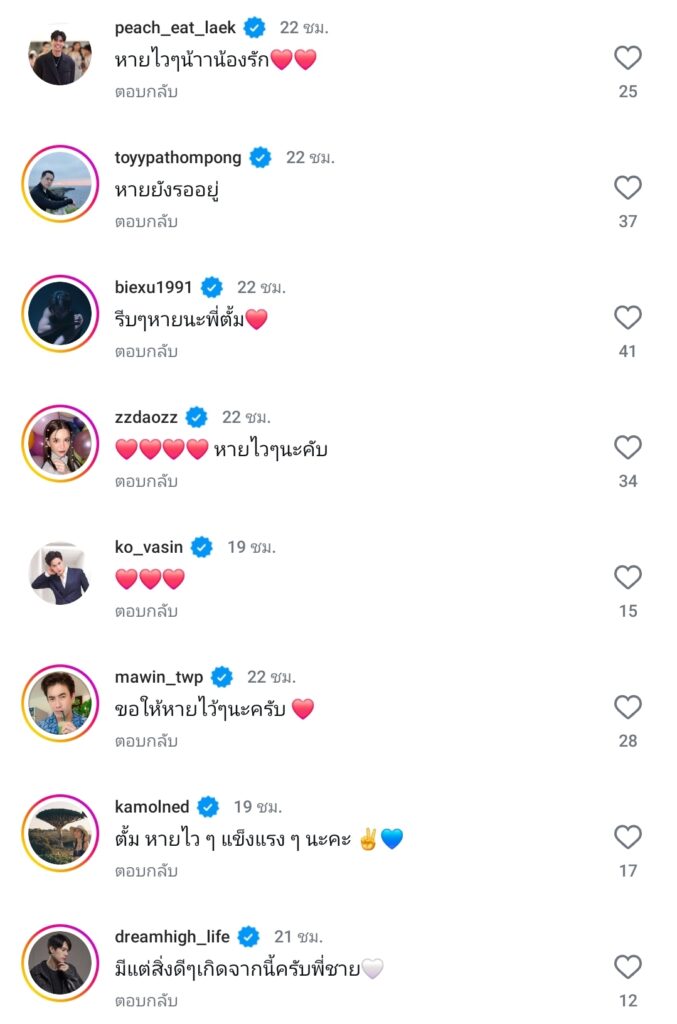Like the ko_vasin heart-emoji comment
The image size is (677, 1024).
(627, 578)
